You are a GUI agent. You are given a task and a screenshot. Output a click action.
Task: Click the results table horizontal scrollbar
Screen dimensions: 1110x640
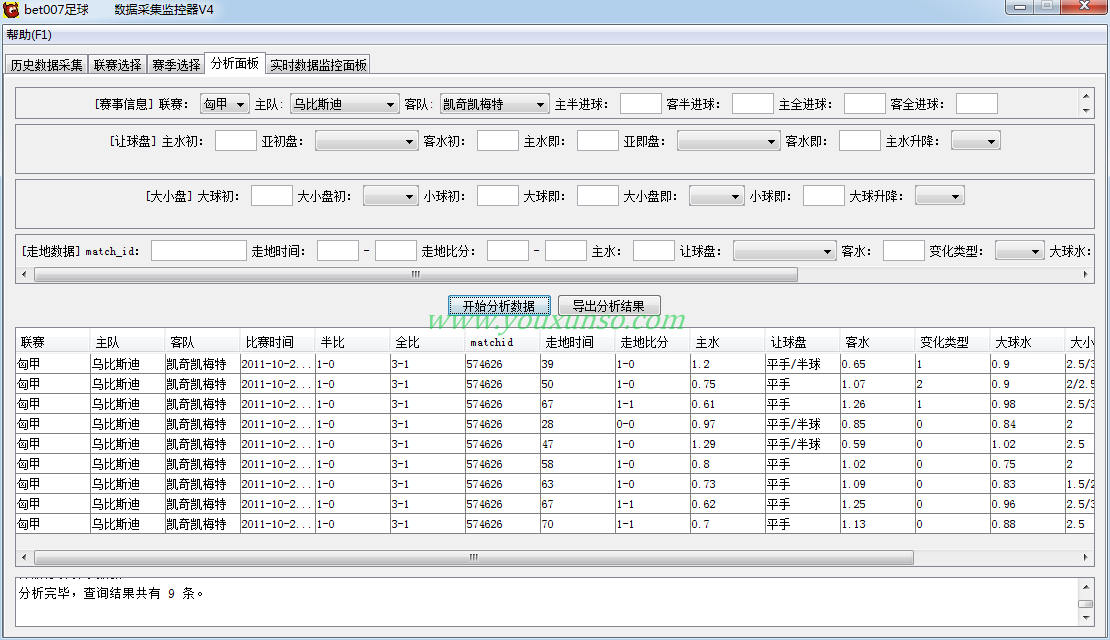pyautogui.click(x=473, y=557)
